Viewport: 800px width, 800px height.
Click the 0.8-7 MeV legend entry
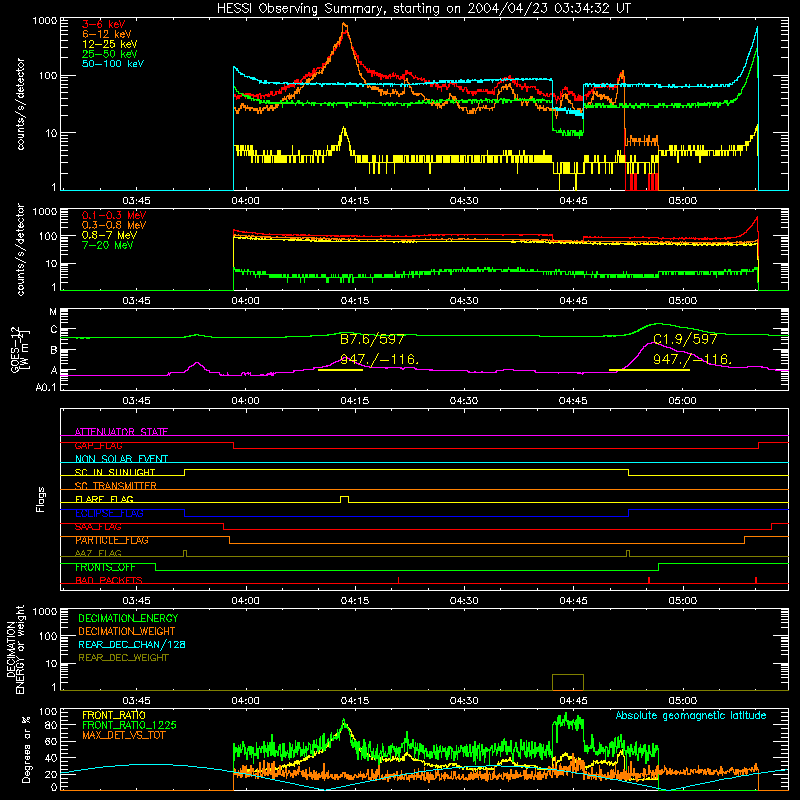(x=109, y=235)
